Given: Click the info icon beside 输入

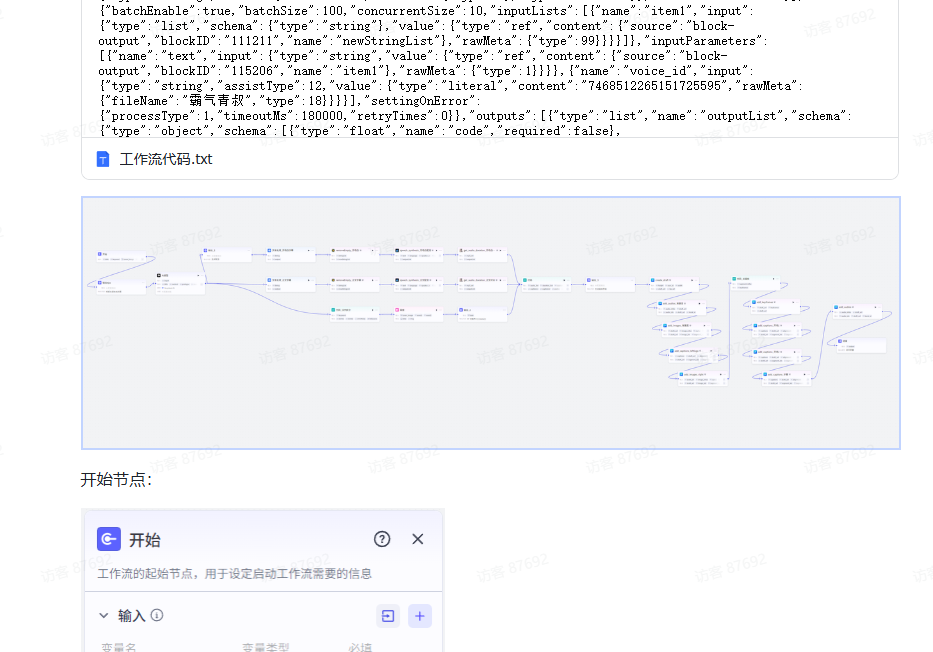Looking at the screenshot, I should click(157, 615).
